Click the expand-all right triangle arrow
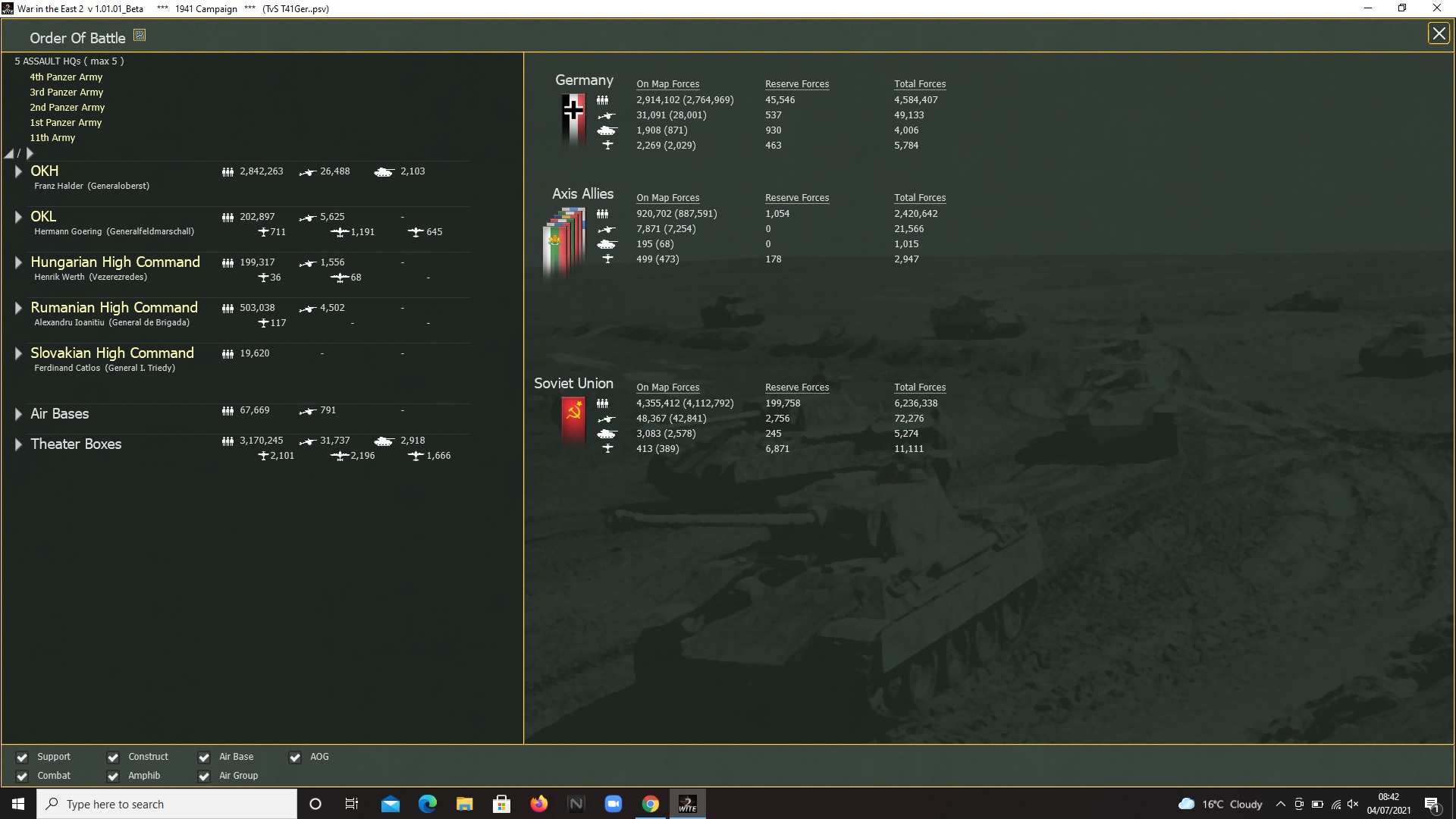 [30, 153]
